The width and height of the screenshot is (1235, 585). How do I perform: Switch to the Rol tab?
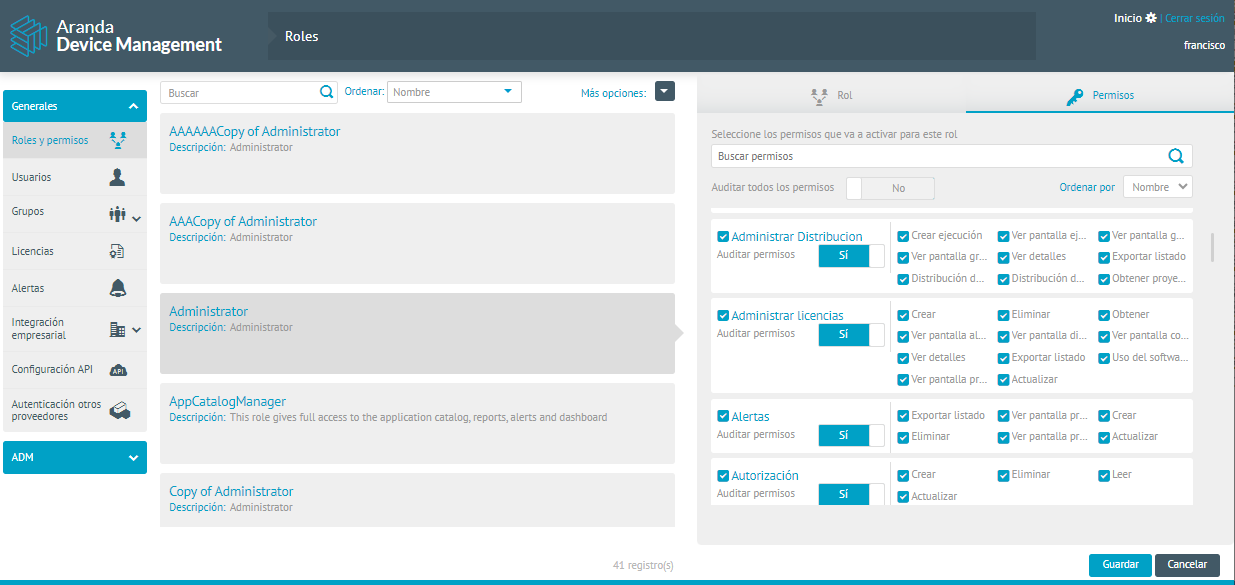(x=832, y=96)
